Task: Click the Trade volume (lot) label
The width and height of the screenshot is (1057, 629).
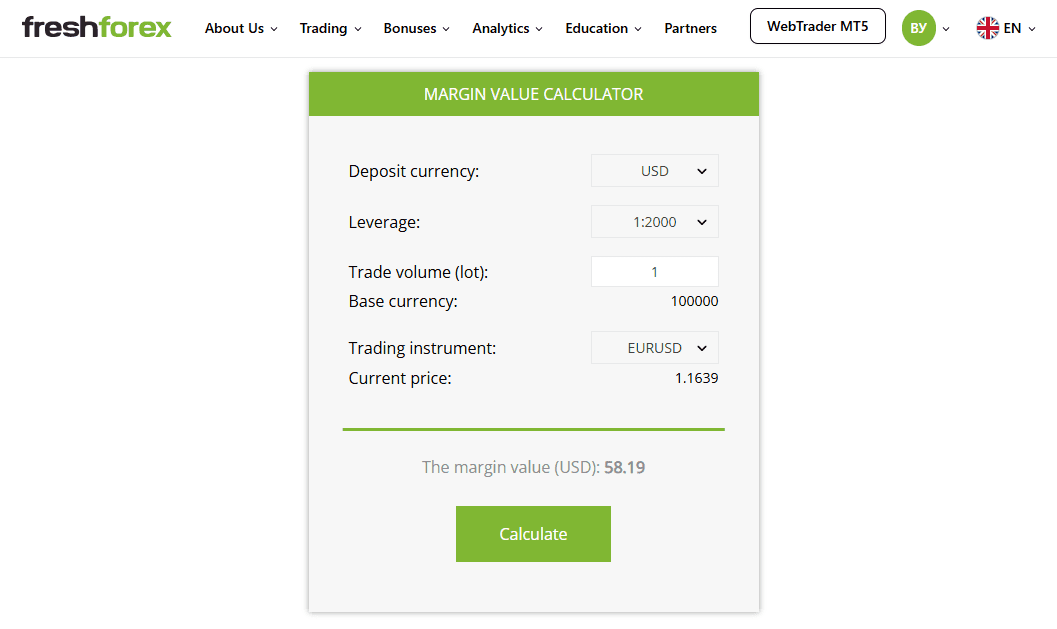Action: pyautogui.click(x=418, y=272)
